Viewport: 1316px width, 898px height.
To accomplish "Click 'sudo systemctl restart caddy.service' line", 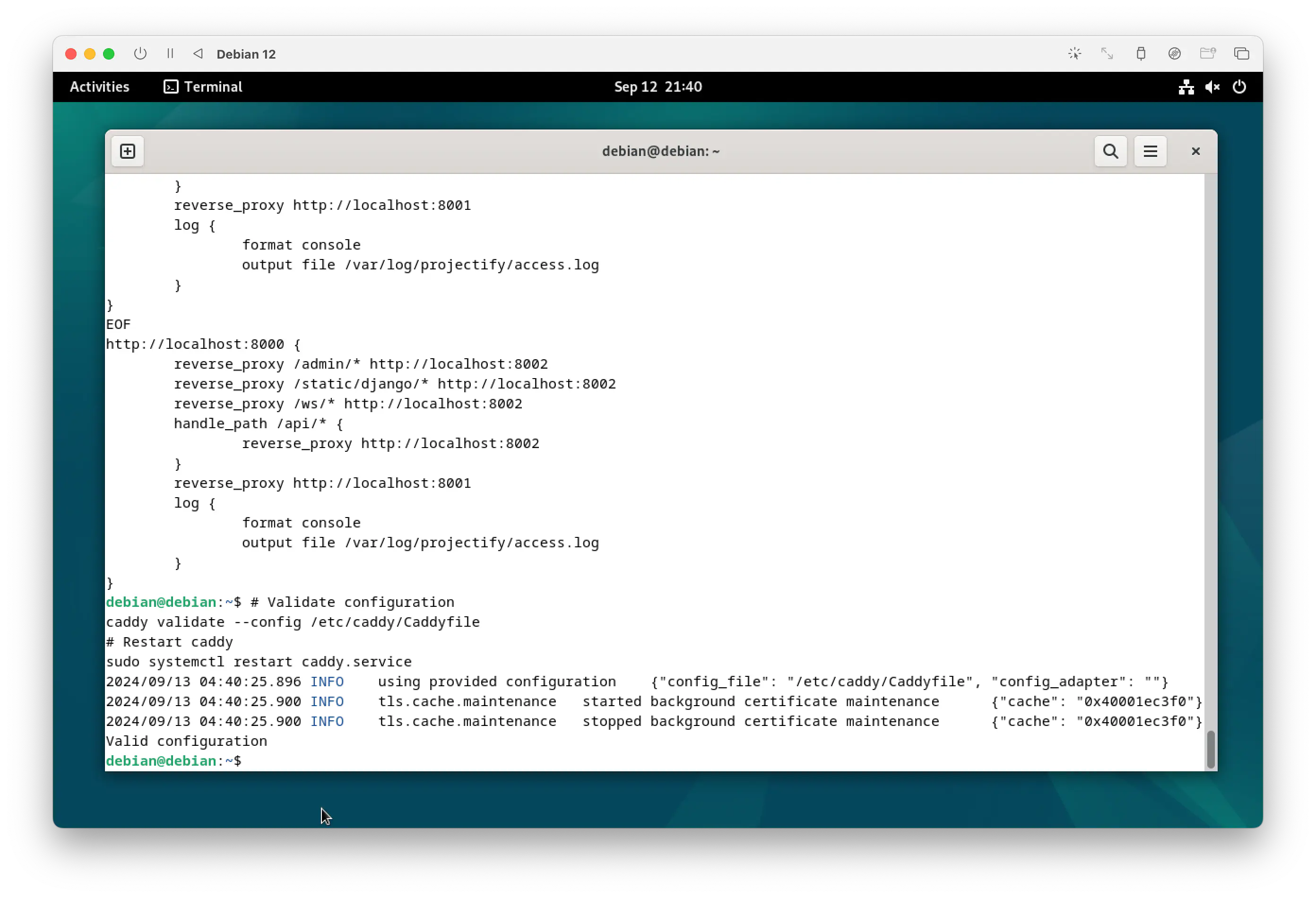I will [x=259, y=661].
